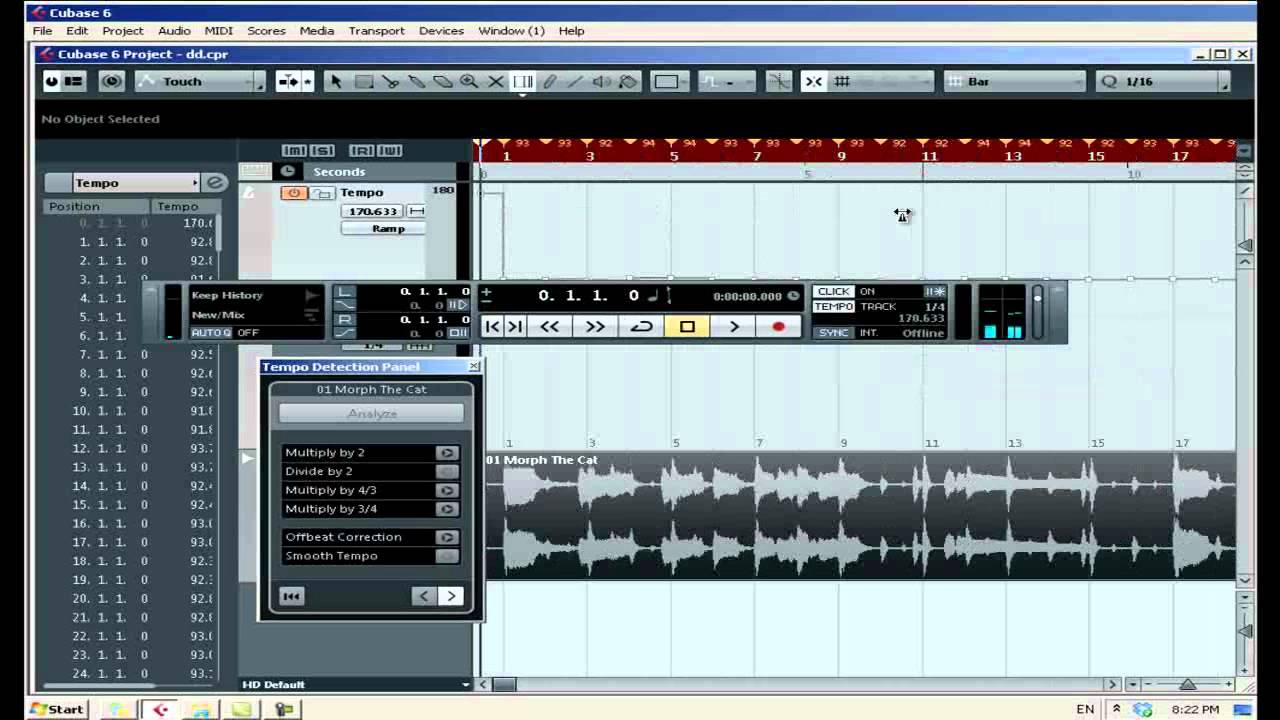
Task: Click the red Record button
Action: point(779,327)
